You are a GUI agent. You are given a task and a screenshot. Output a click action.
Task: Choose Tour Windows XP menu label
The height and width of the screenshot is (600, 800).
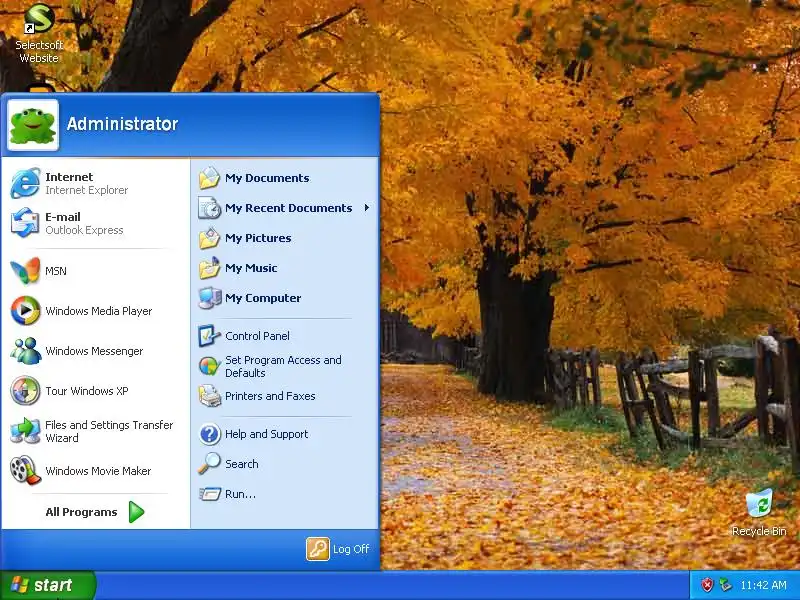point(87,391)
